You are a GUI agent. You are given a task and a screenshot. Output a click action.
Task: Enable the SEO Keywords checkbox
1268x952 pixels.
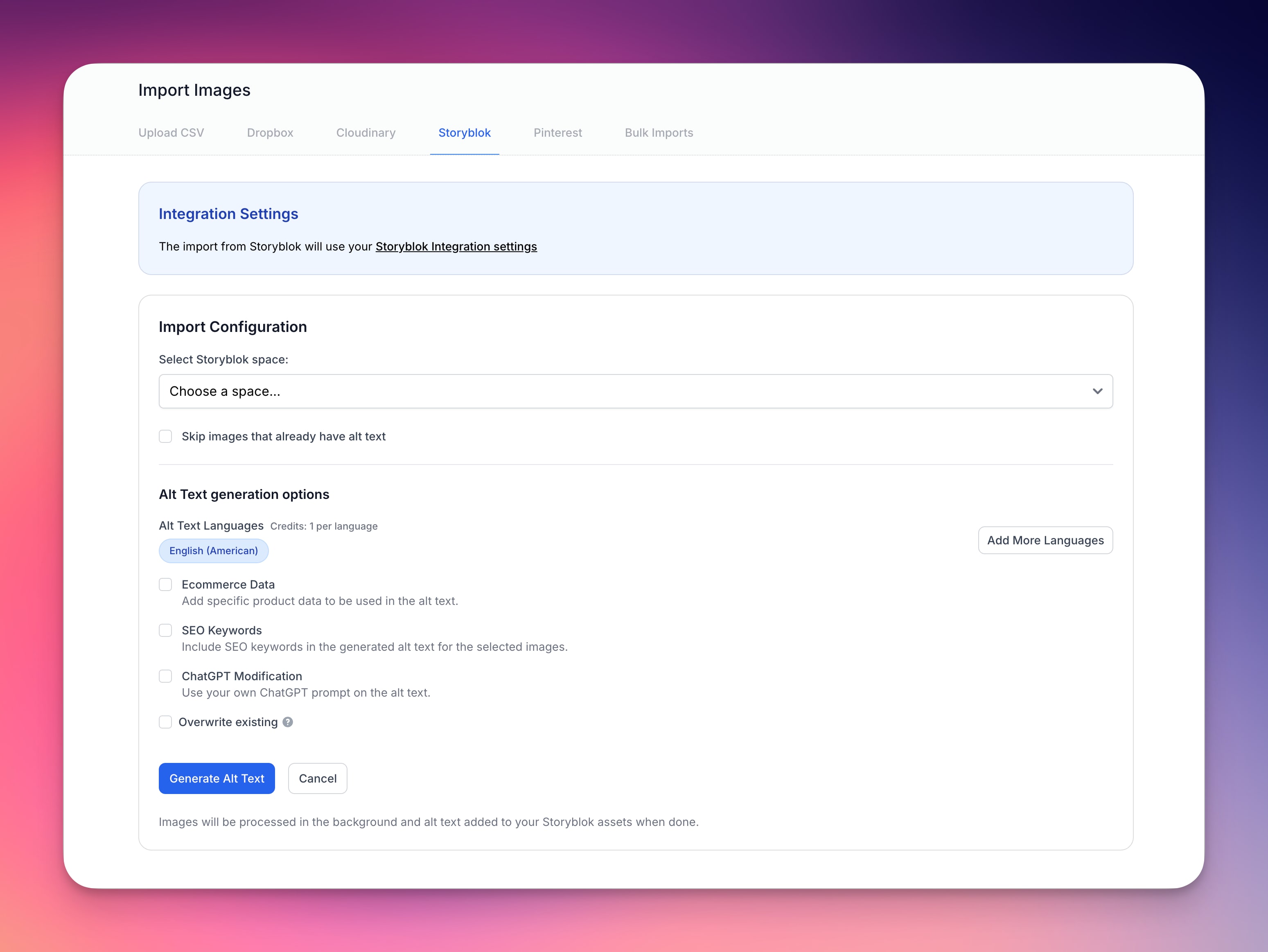(x=166, y=630)
